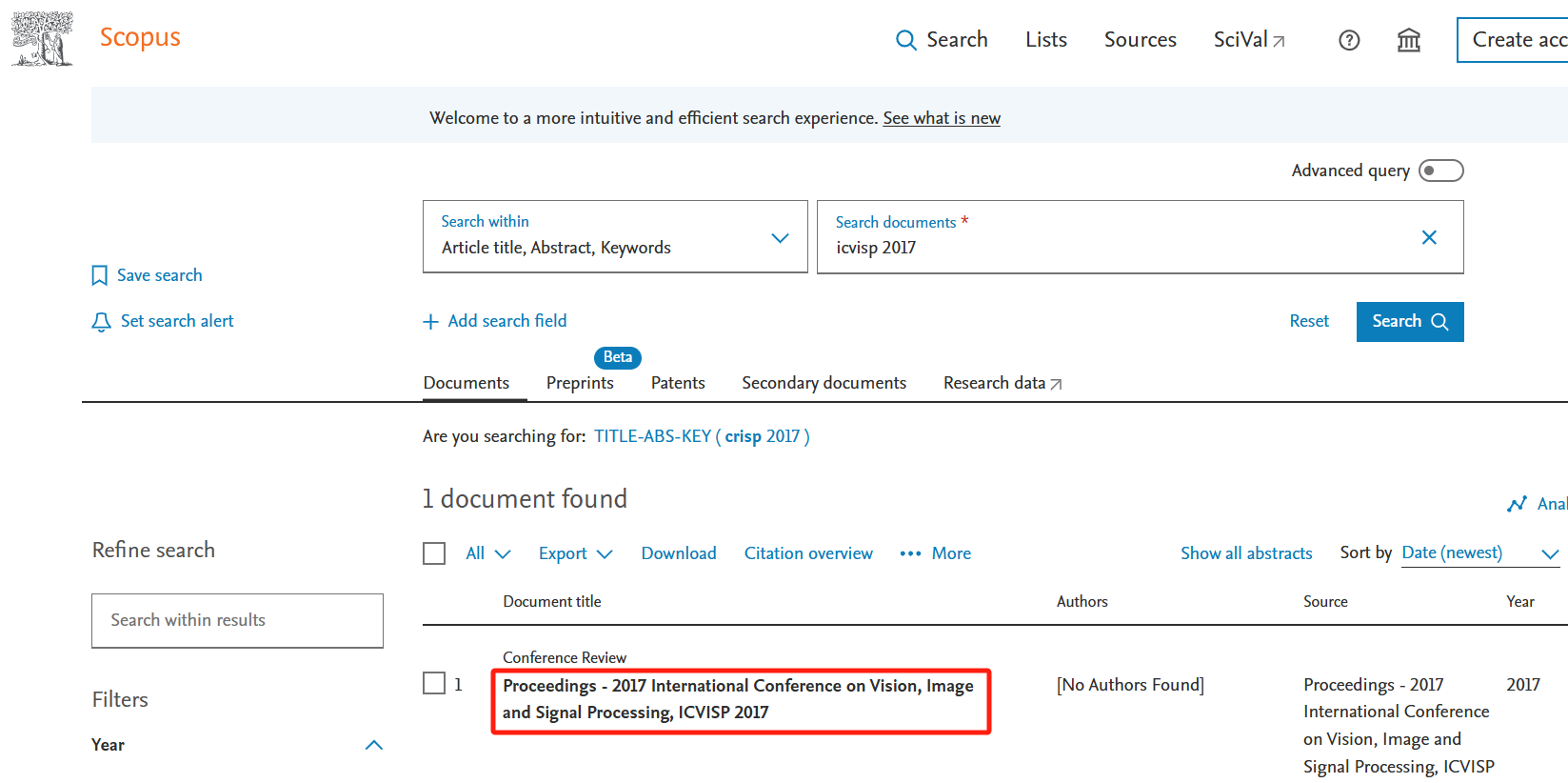This screenshot has width=1568, height=783.
Task: Click the Search within results input field
Action: tap(237, 620)
